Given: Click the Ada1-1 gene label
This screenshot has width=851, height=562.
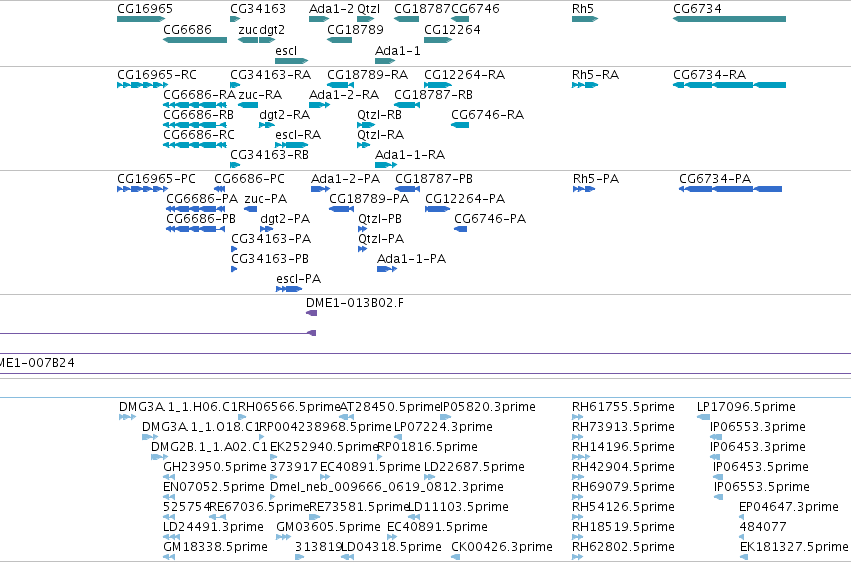Looking at the screenshot, I should click(x=398, y=50).
